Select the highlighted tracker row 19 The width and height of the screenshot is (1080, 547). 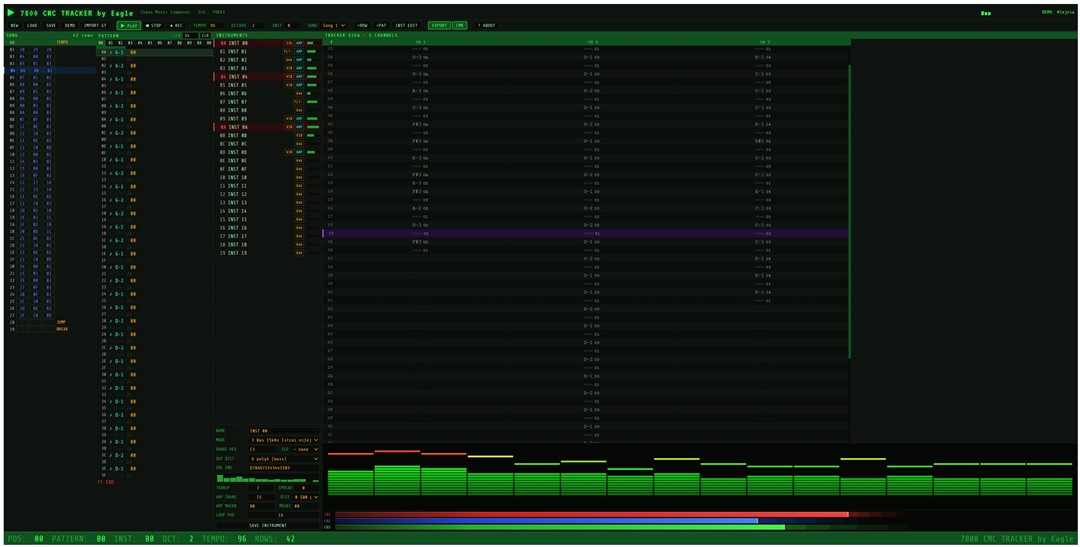(585, 234)
